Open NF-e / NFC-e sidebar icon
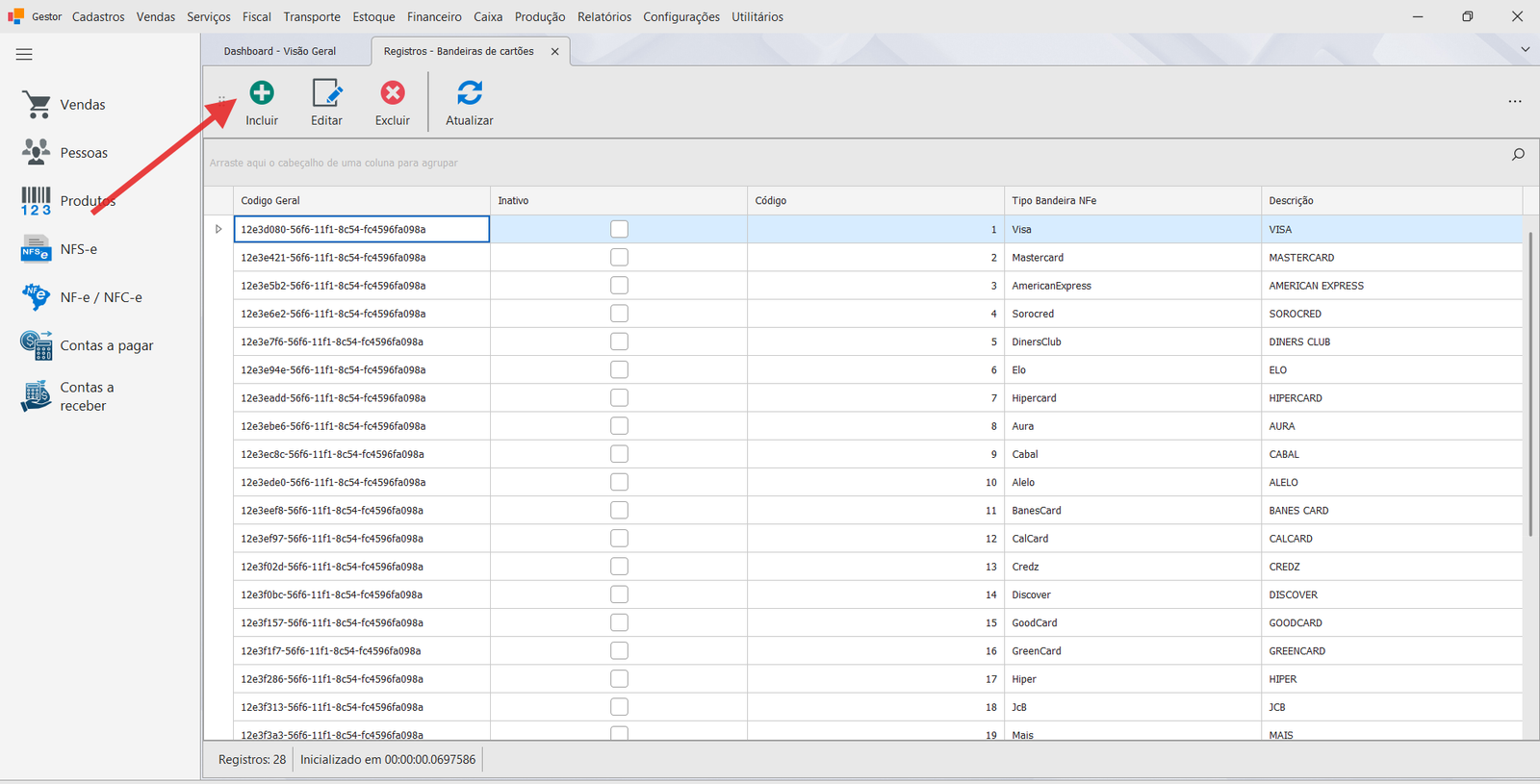The height and width of the screenshot is (784, 1540). [x=37, y=297]
